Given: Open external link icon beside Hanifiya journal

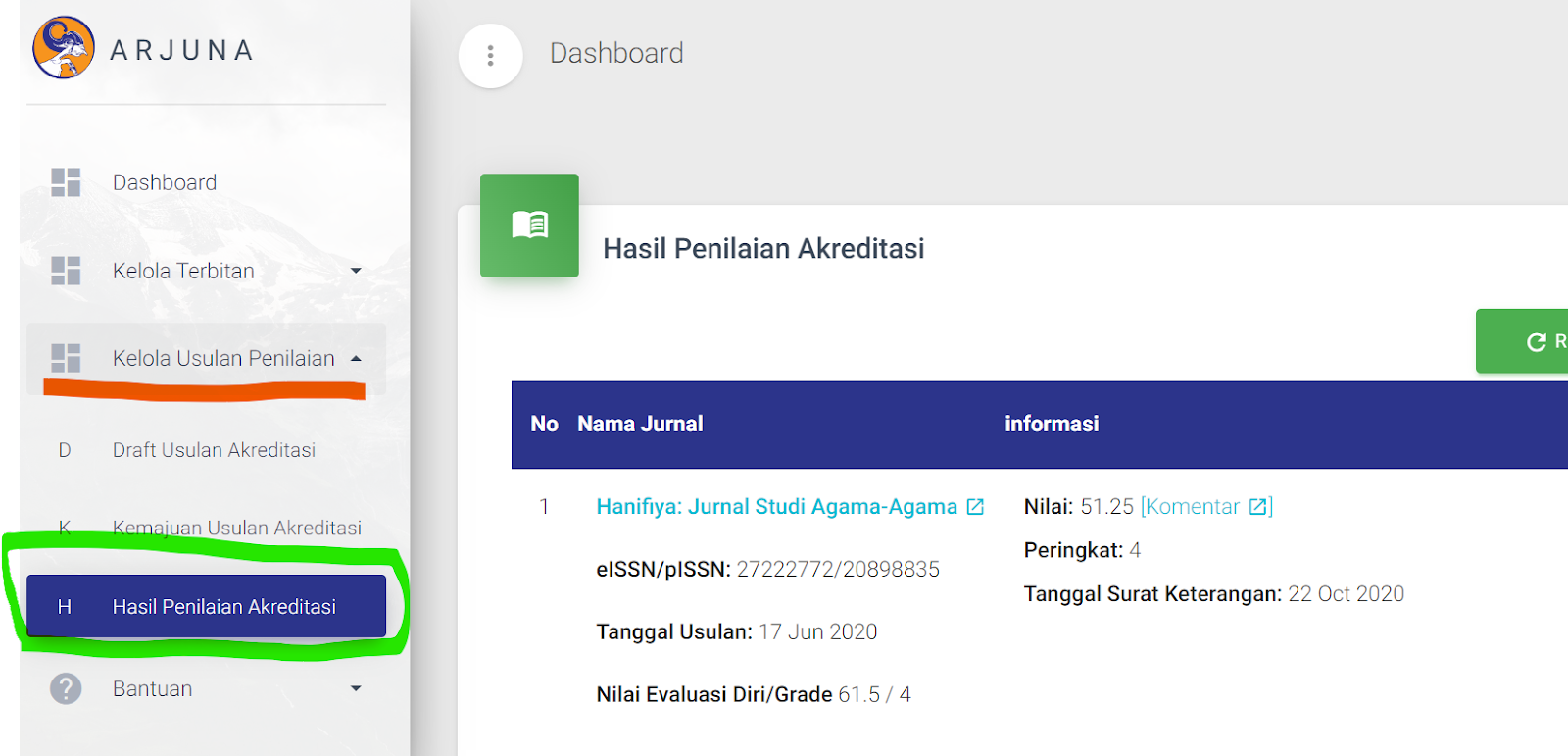Looking at the screenshot, I should click(975, 507).
